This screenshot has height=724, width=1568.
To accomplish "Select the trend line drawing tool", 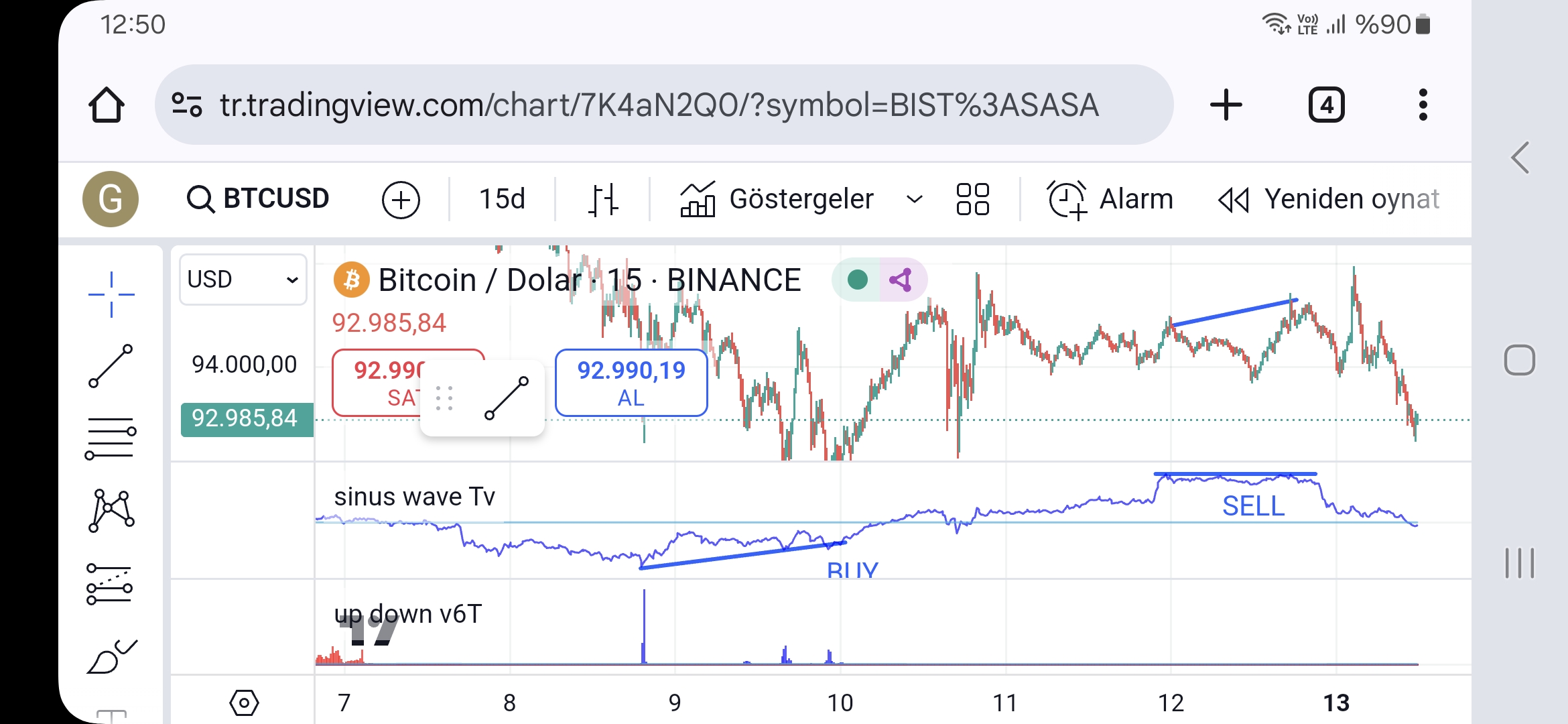I will tap(111, 366).
